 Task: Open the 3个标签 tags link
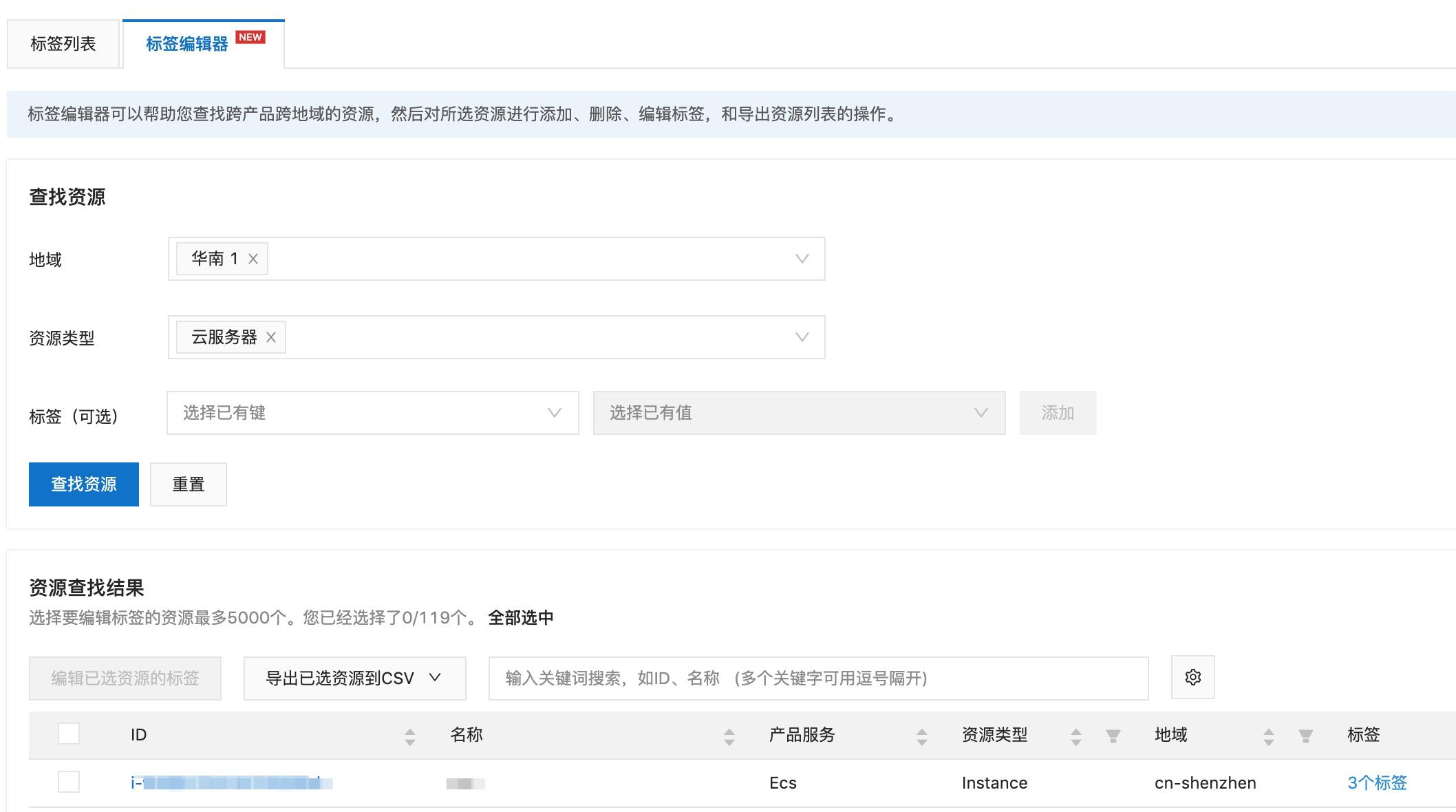point(1378,782)
